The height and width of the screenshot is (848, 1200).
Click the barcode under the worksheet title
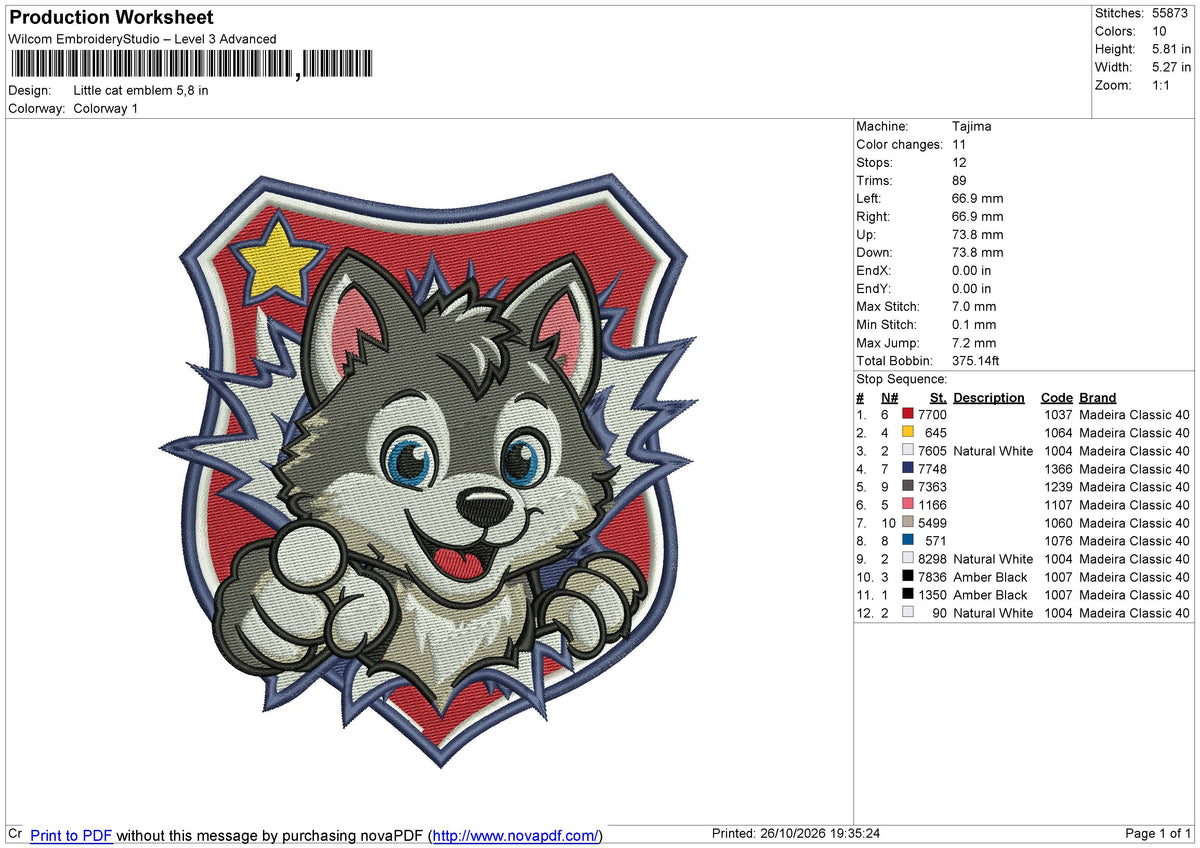(x=191, y=64)
